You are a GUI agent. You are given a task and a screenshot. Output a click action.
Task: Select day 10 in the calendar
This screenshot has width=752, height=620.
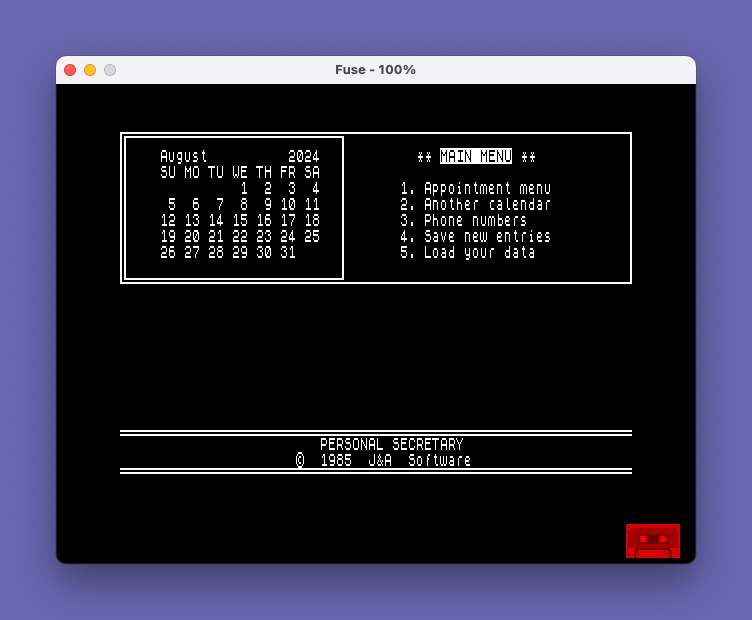point(288,205)
